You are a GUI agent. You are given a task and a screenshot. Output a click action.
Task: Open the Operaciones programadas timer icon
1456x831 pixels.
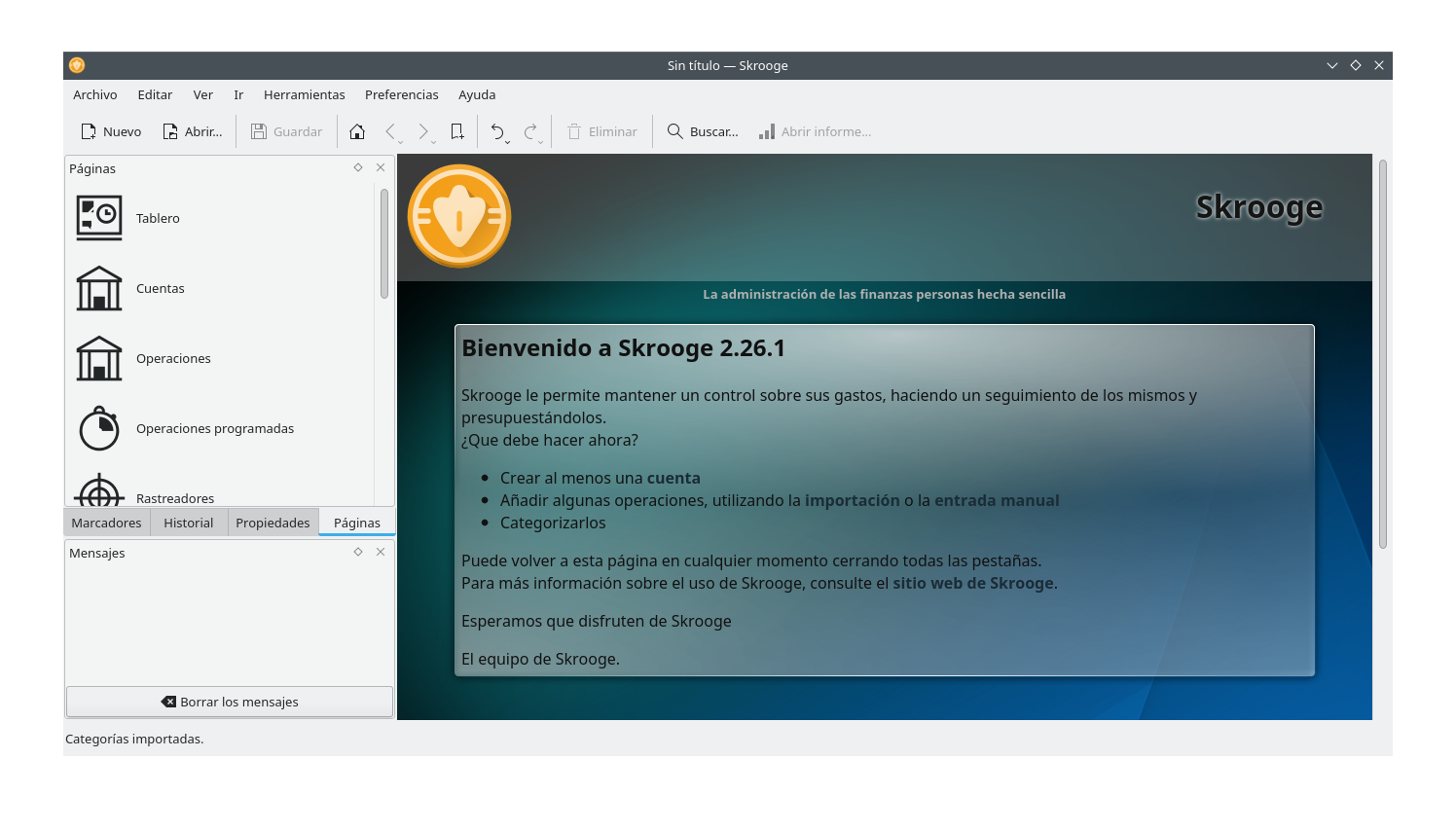coord(99,428)
